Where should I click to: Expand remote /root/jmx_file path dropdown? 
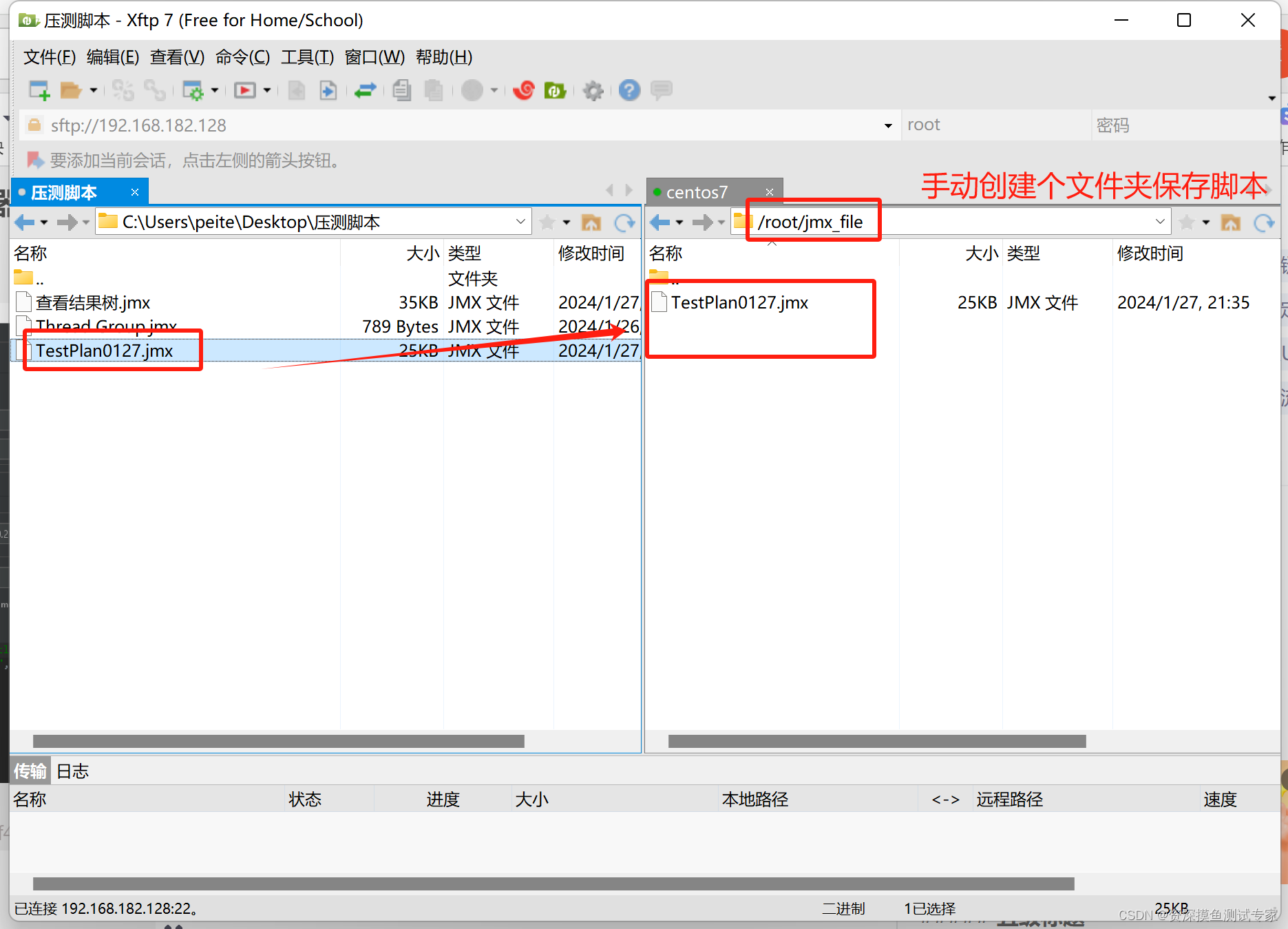[x=1160, y=222]
